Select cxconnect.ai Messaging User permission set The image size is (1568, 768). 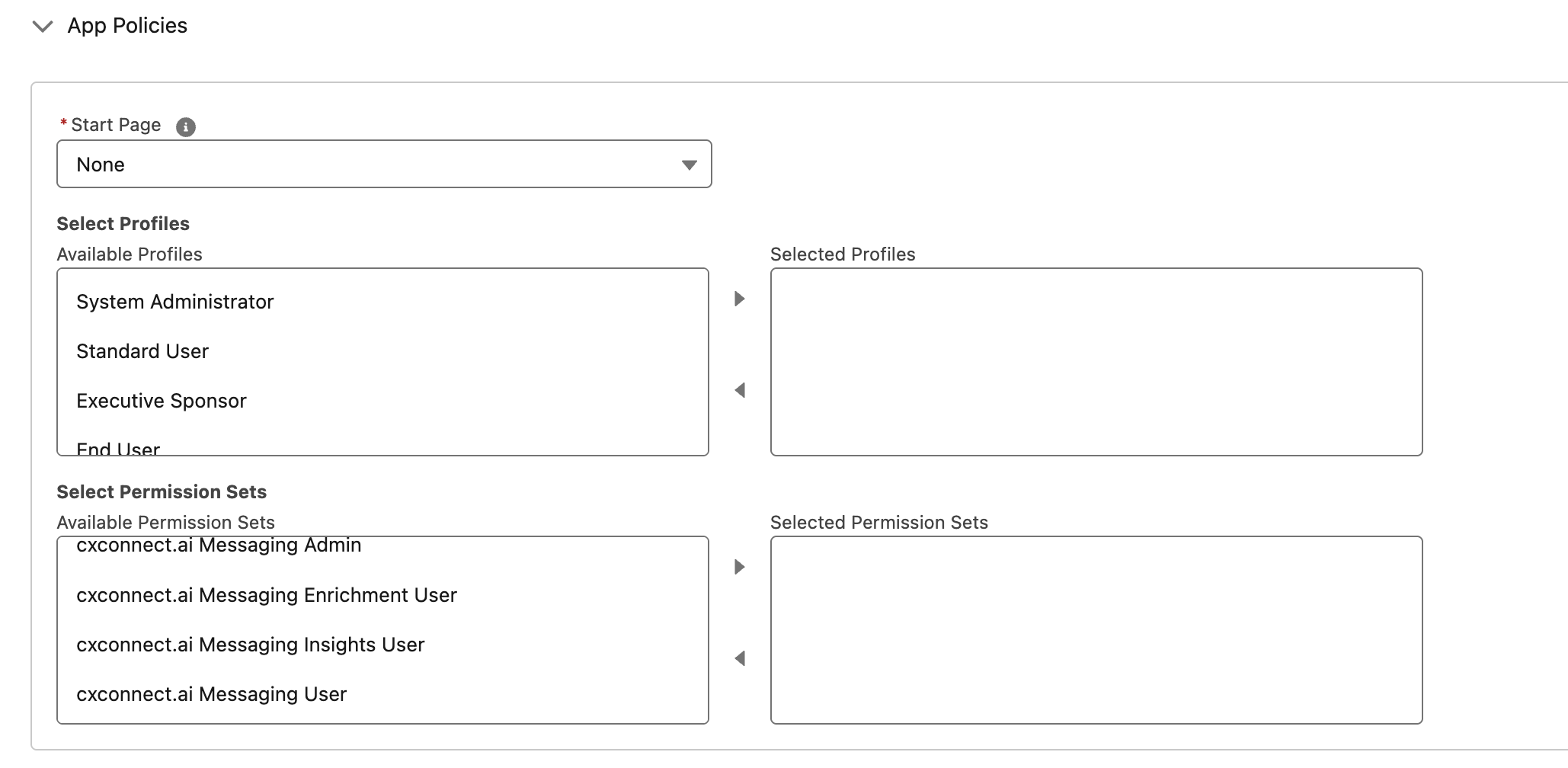pyautogui.click(x=211, y=694)
